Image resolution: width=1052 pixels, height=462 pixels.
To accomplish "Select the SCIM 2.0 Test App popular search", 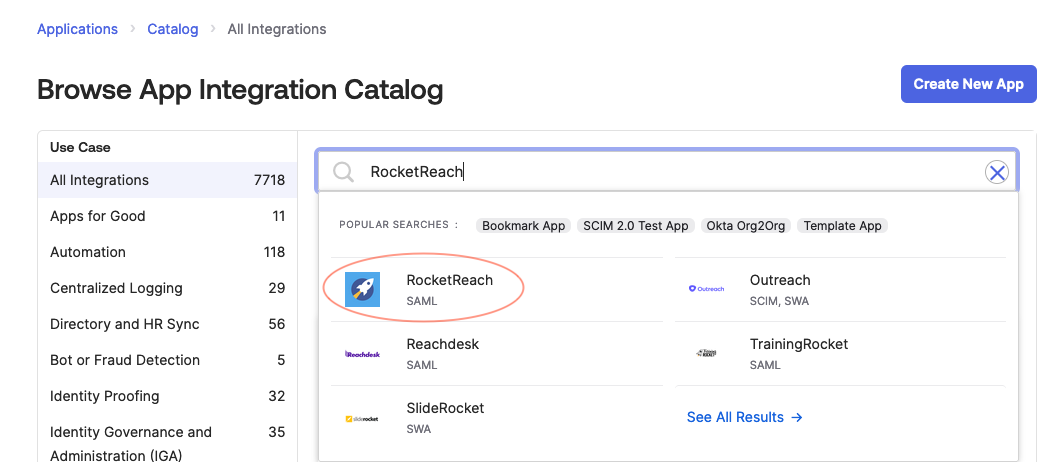I will click(x=635, y=226).
